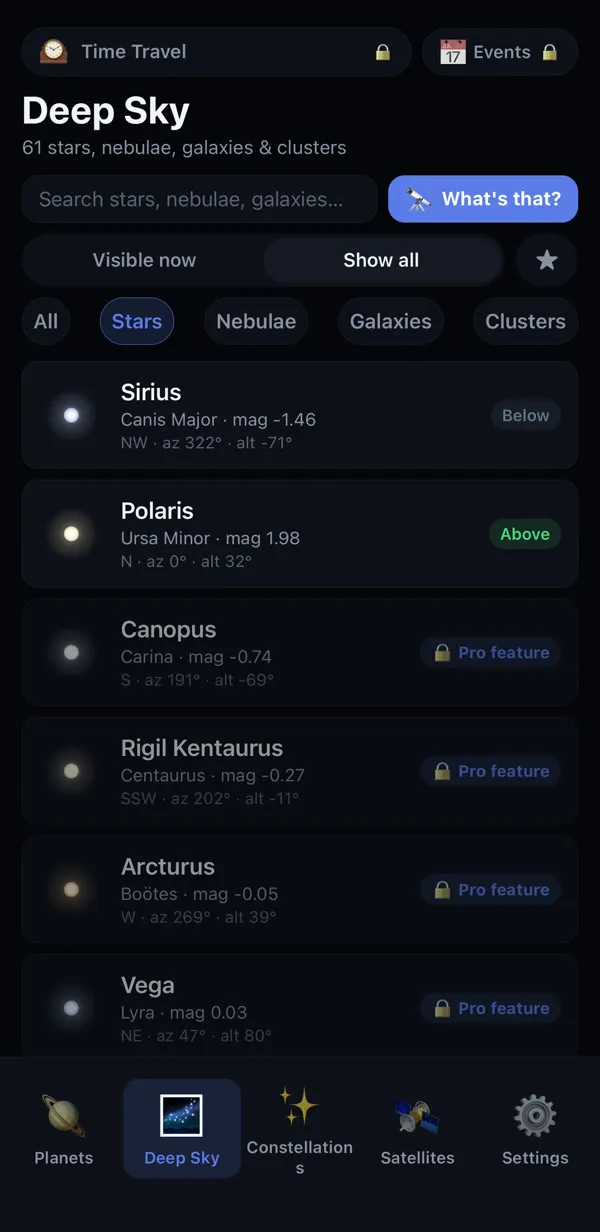Select the Clusters category chip
Viewport: 600px width, 1232px height.
[525, 322]
